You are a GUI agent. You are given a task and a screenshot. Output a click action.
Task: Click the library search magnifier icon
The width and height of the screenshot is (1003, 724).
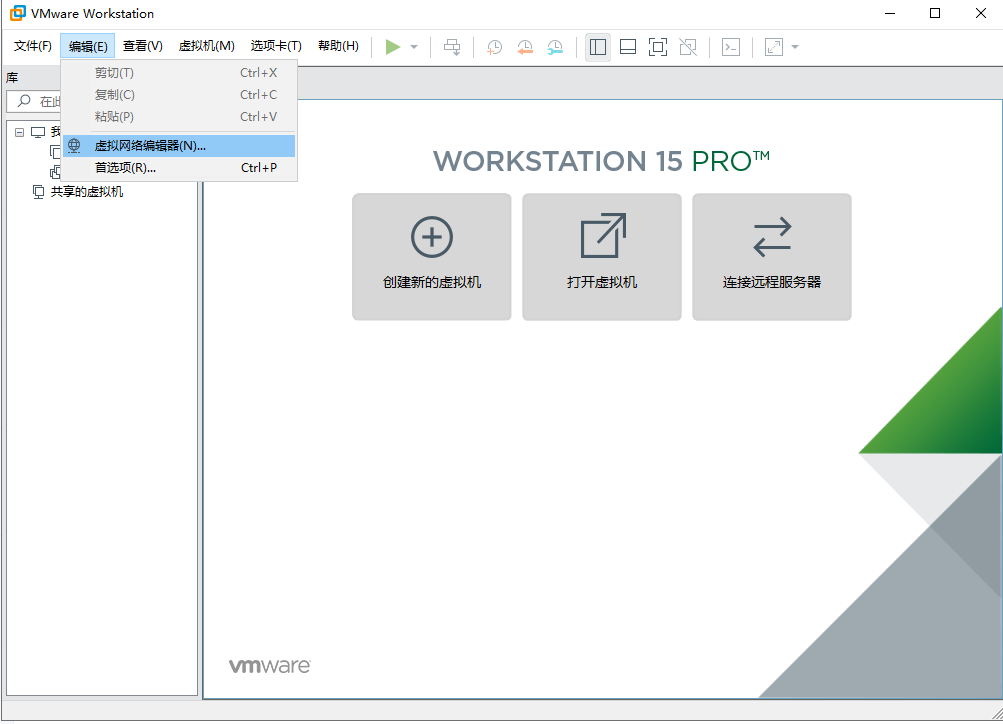pyautogui.click(x=24, y=101)
